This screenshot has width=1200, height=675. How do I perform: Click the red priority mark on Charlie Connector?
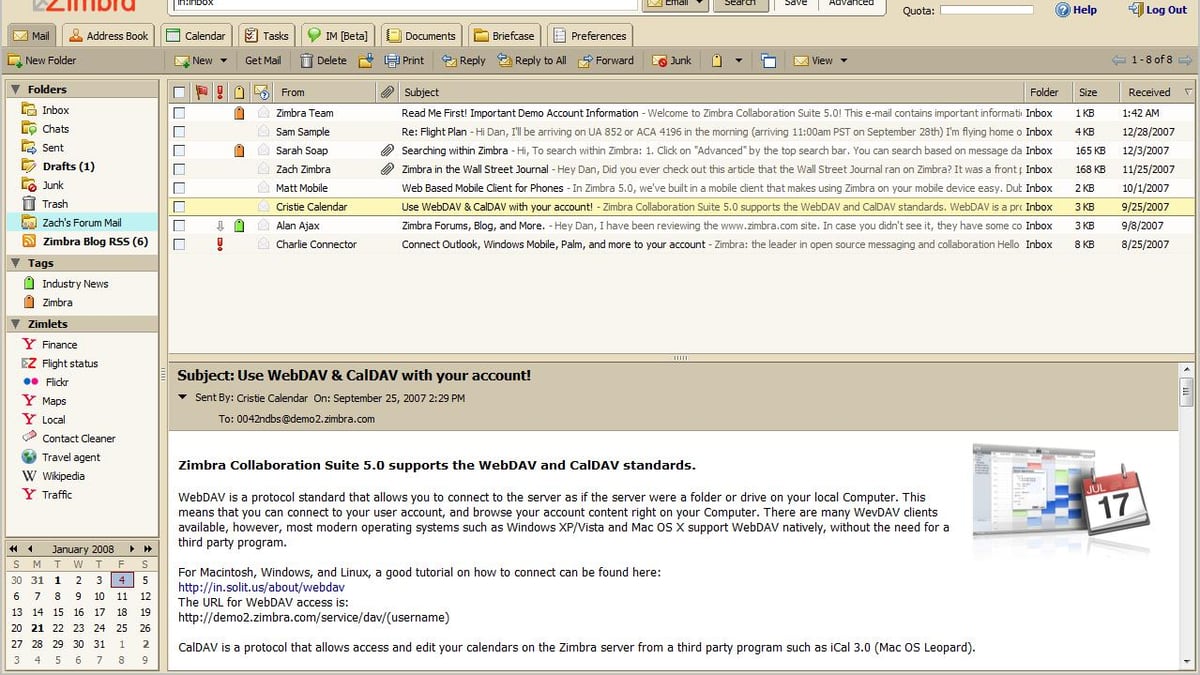tap(220, 244)
